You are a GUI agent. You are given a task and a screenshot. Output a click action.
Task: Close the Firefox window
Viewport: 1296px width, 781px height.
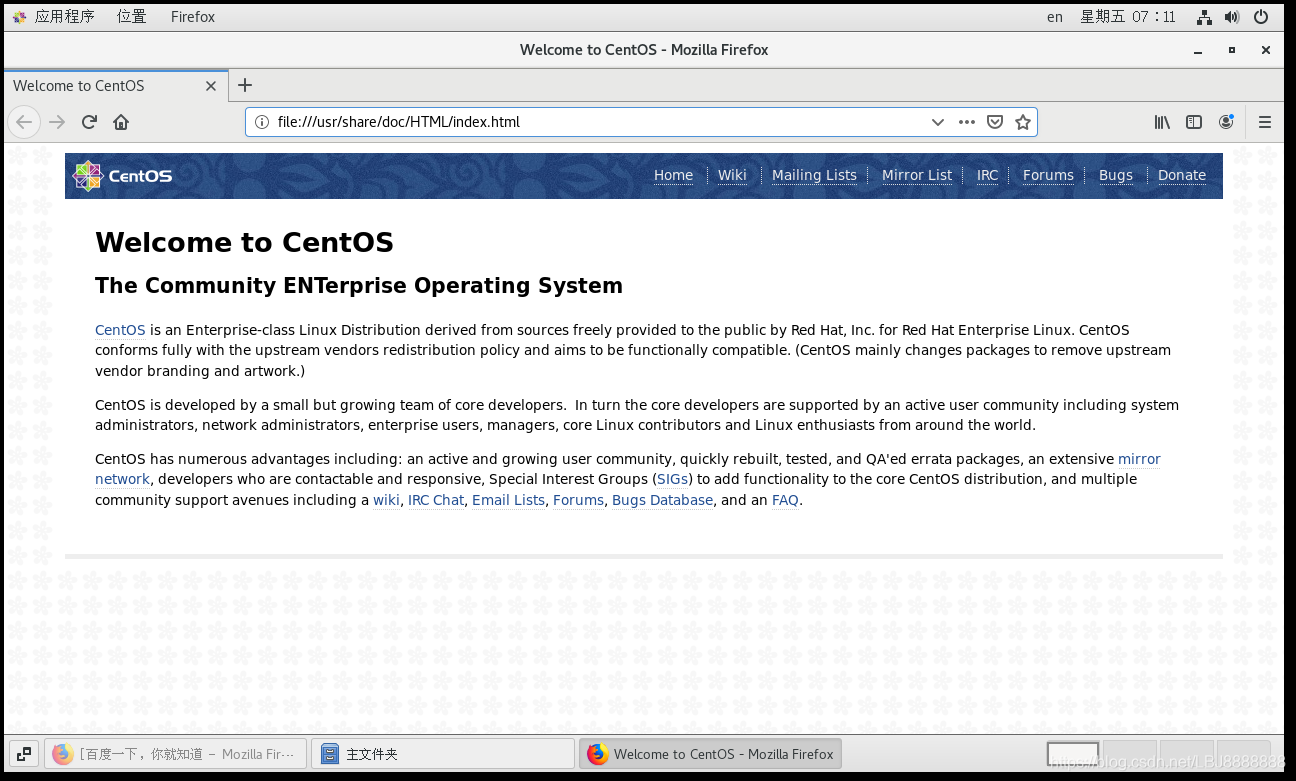click(1266, 50)
